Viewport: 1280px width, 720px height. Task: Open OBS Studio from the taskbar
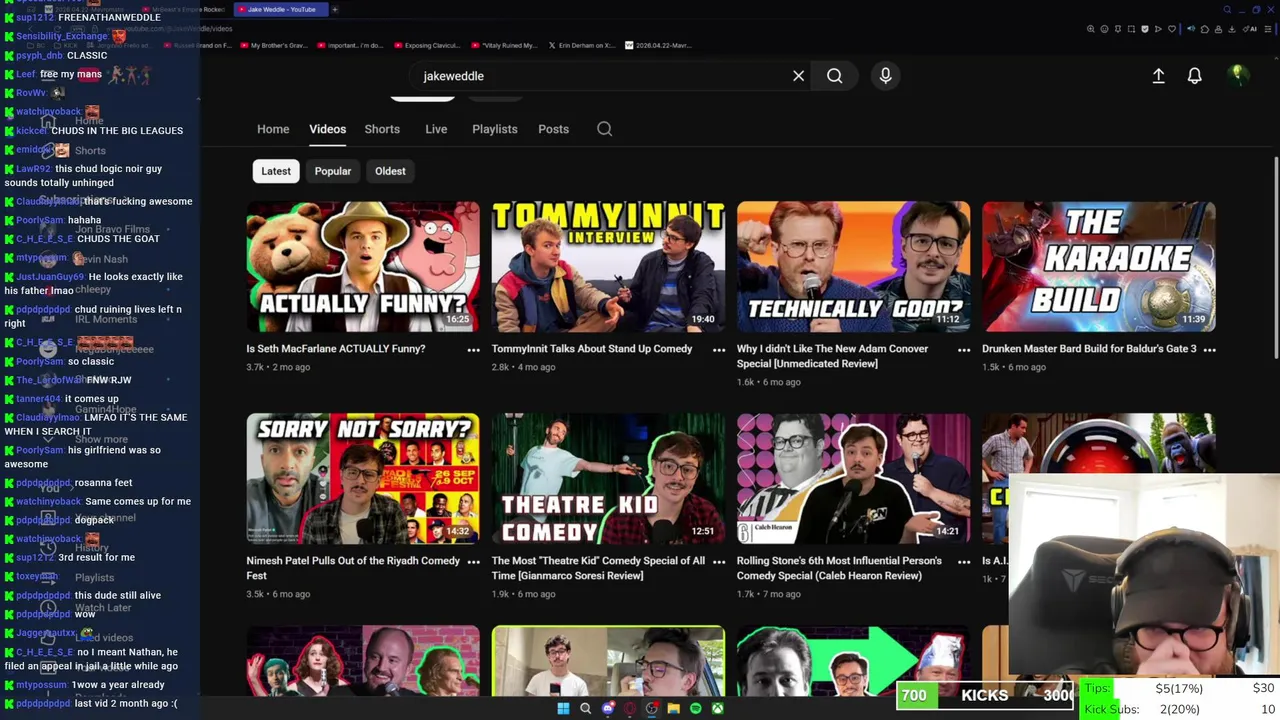pos(651,708)
